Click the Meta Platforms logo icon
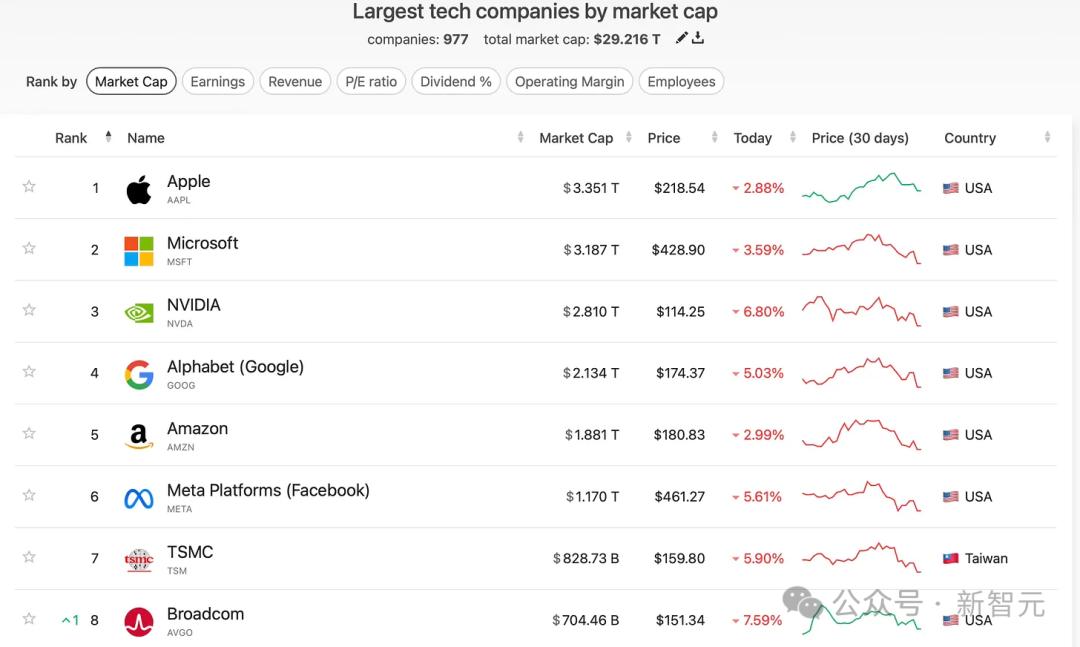Image resolution: width=1080 pixels, height=647 pixels. point(139,498)
